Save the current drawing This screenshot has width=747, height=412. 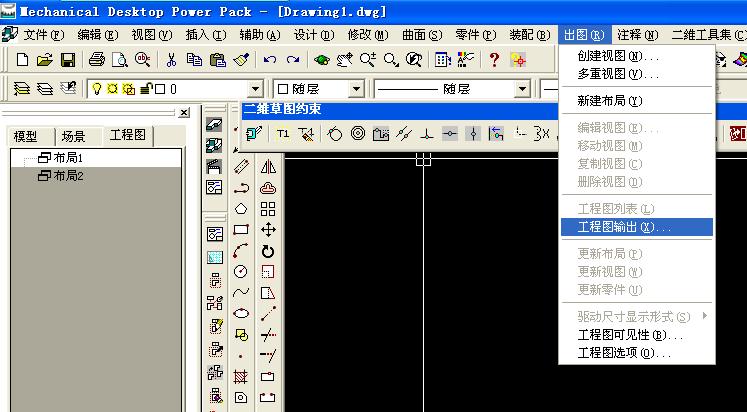pos(68,60)
